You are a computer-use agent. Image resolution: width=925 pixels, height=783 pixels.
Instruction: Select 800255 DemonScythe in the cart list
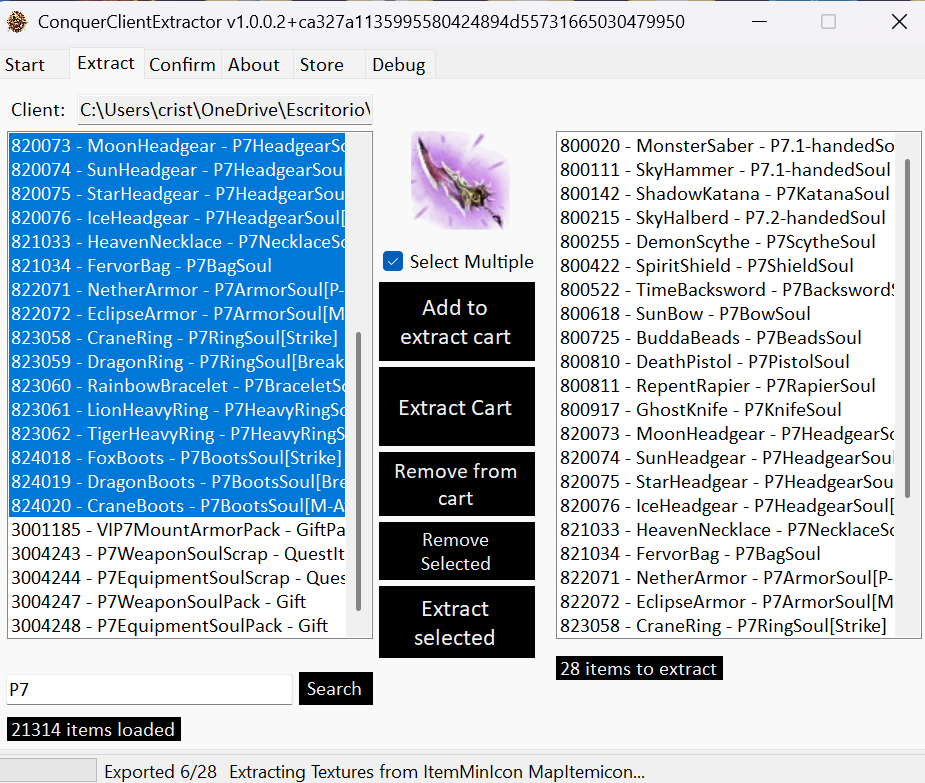pyautogui.click(x=726, y=242)
